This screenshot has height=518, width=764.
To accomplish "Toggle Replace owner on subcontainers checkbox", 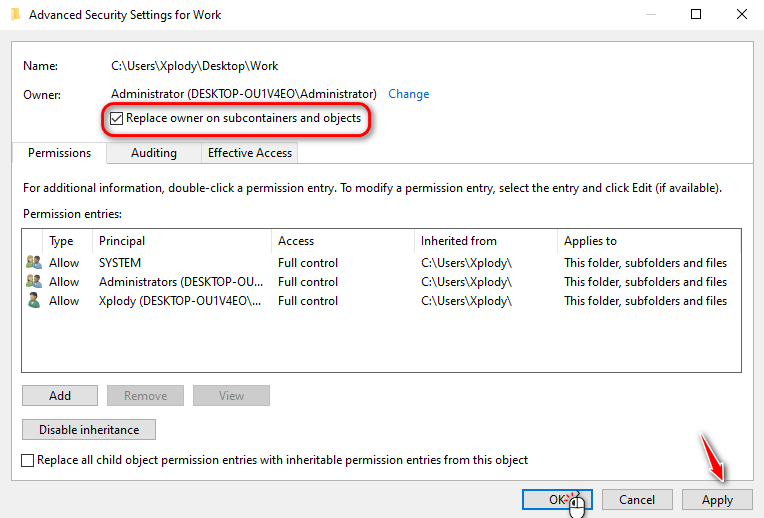I will point(117,119).
